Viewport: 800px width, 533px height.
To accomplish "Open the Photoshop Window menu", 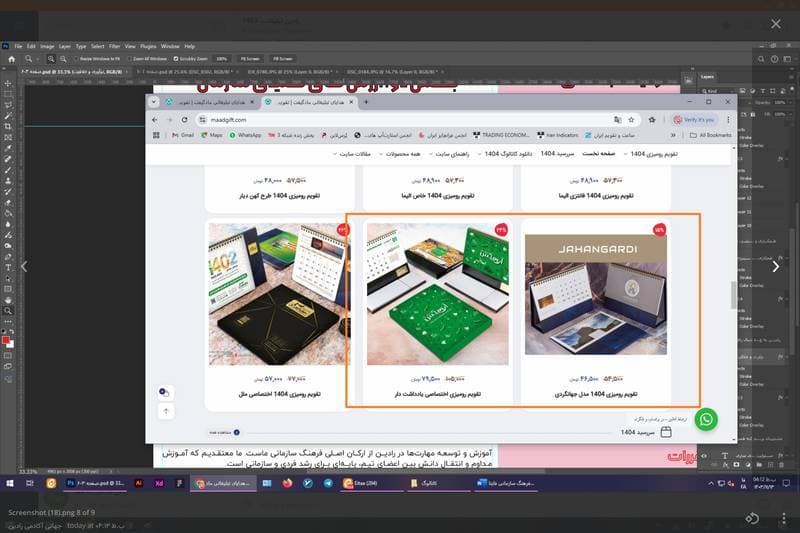I will pyautogui.click(x=170, y=46).
